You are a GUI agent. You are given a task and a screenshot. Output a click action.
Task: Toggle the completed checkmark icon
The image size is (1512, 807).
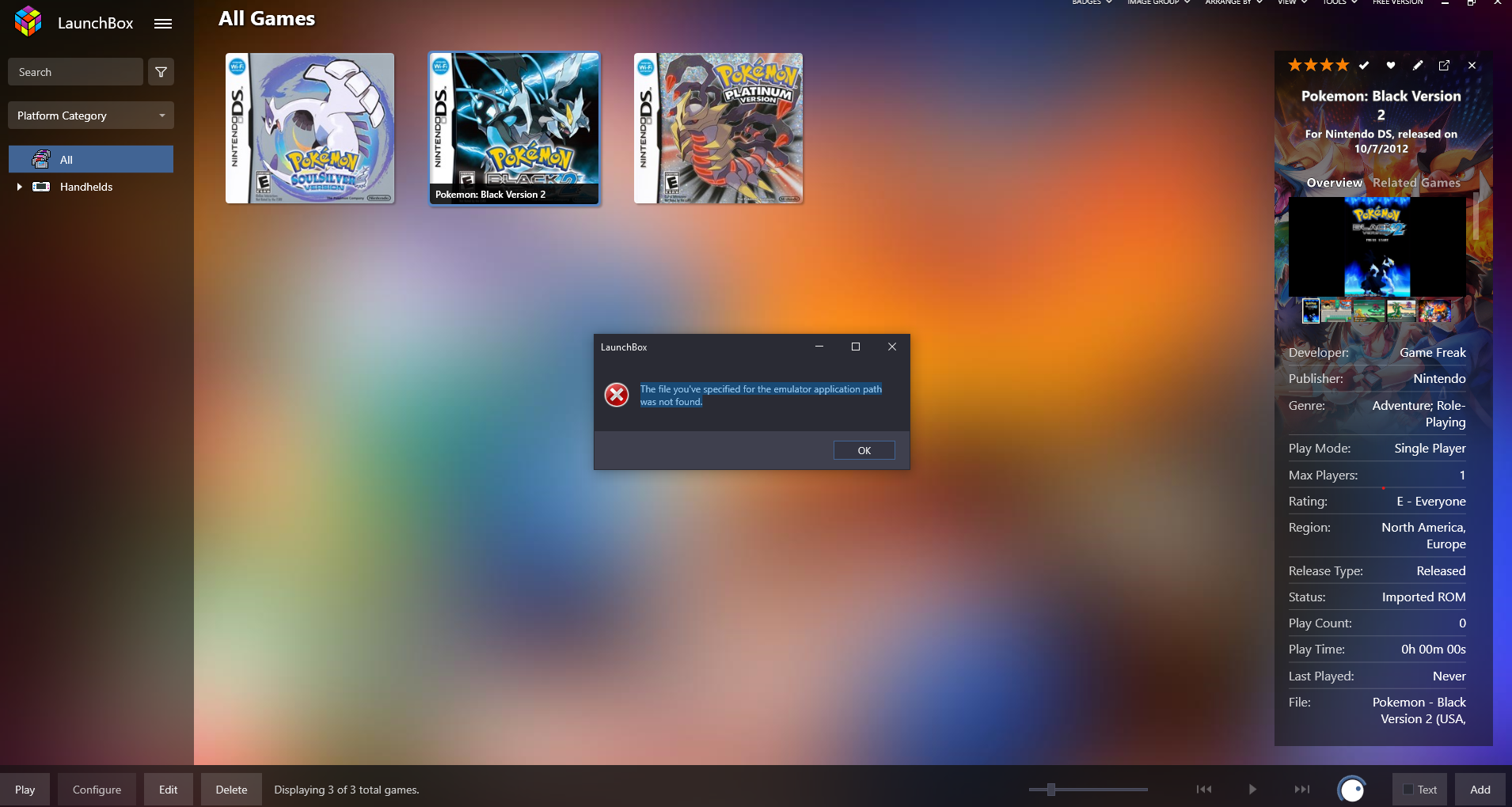(1364, 66)
